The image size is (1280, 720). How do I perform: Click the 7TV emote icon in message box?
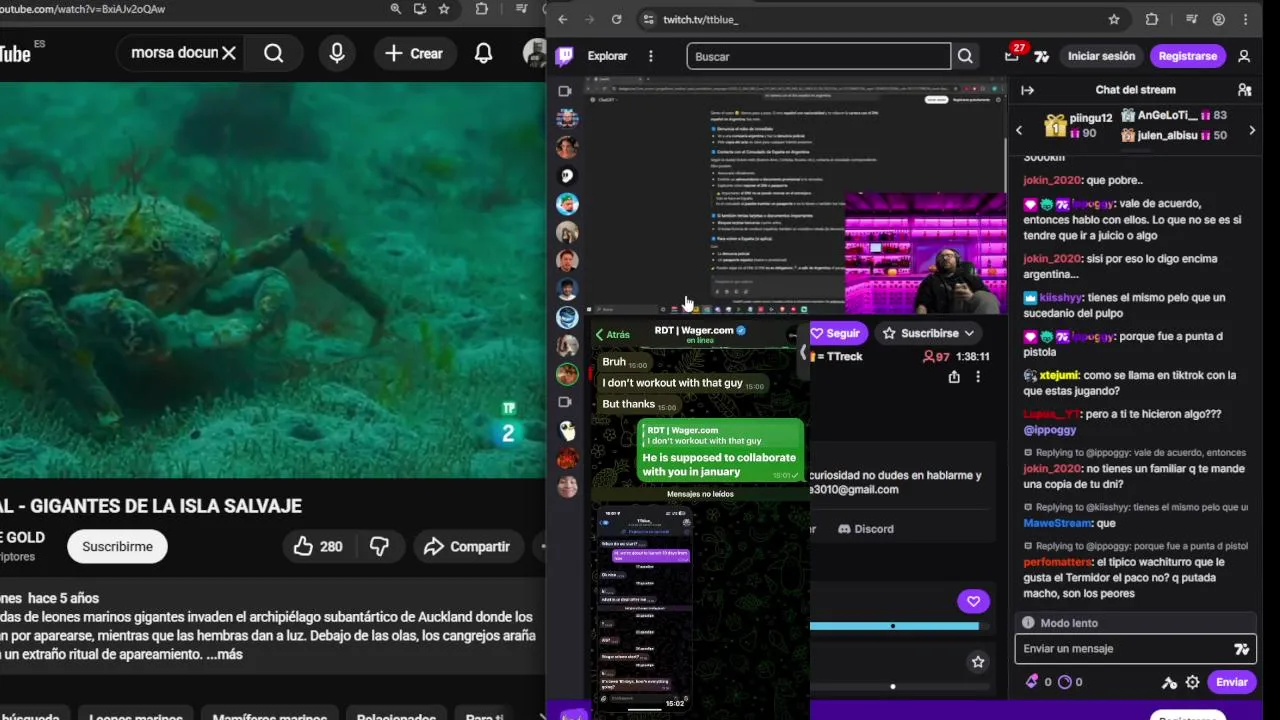point(1241,649)
